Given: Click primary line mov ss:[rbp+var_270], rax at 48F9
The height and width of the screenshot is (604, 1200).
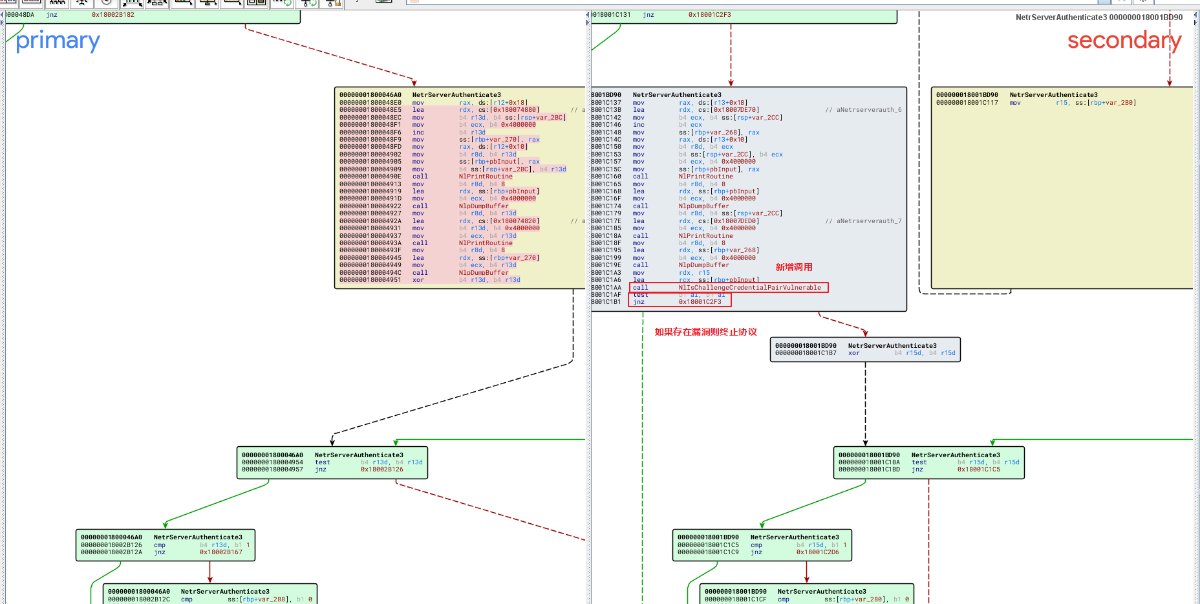Looking at the screenshot, I should point(440,140).
